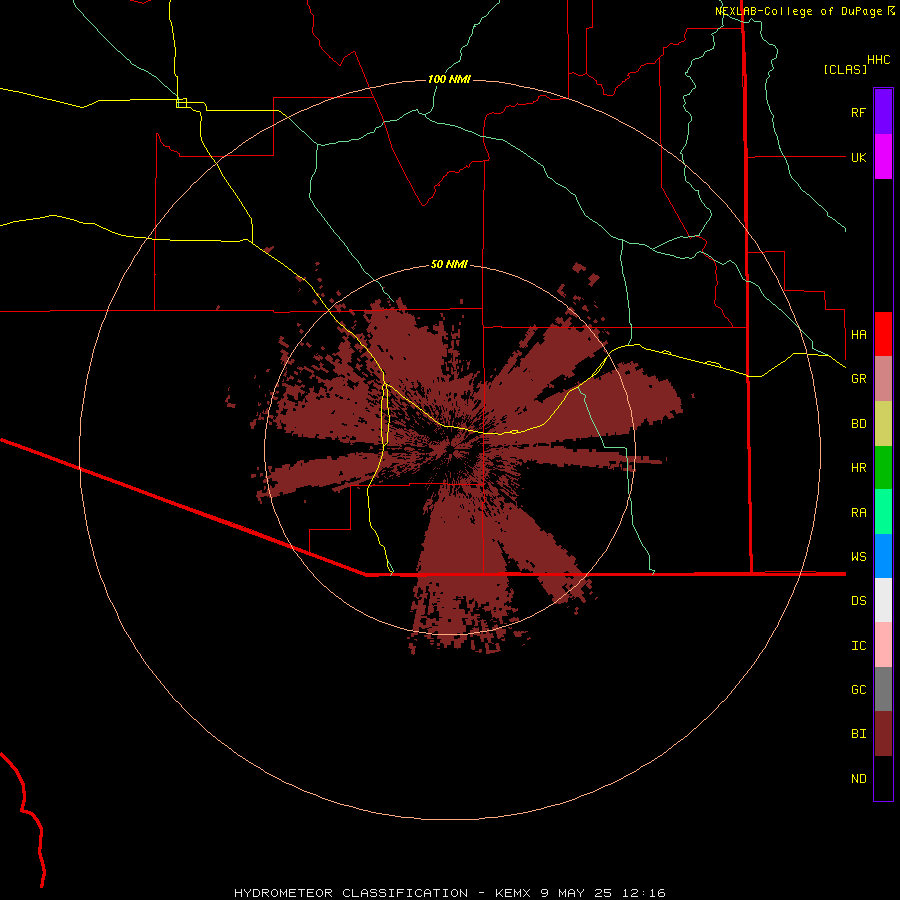Click the [CLAS] unit label

tap(845, 69)
